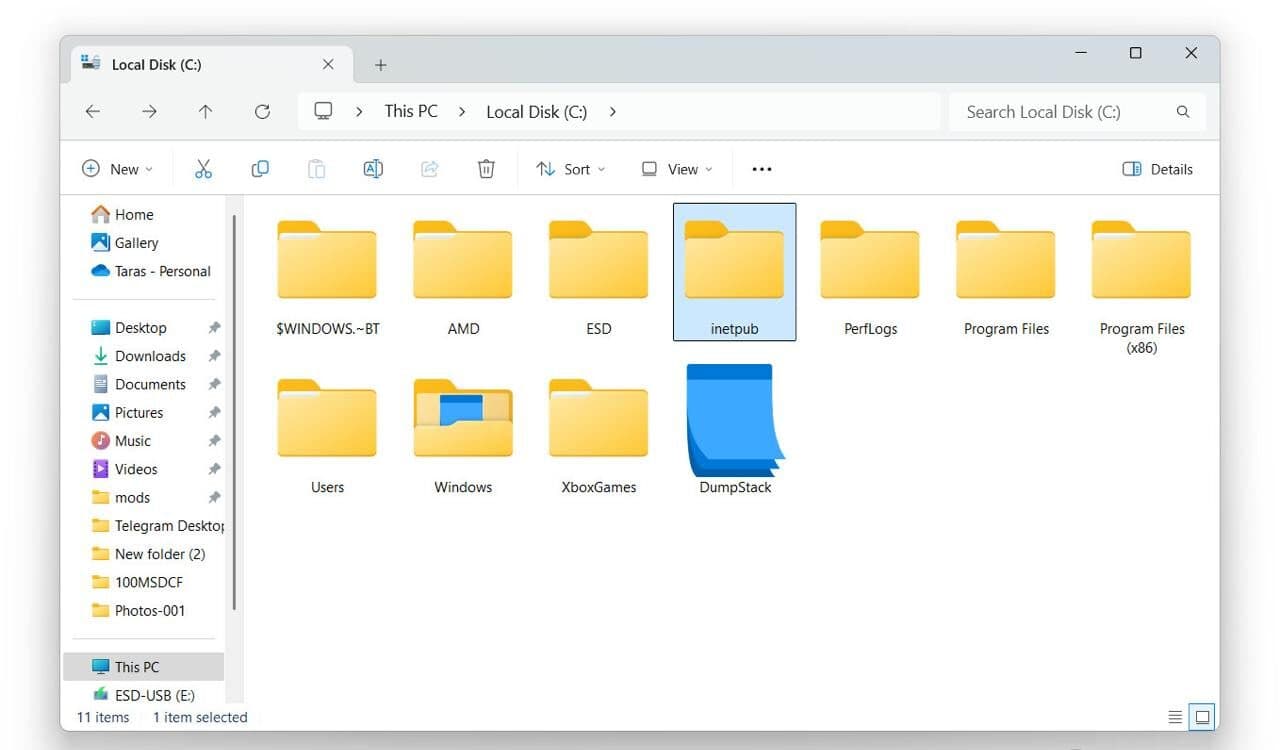Switch to details list view in status bar
The width and height of the screenshot is (1280, 750).
pos(1174,716)
